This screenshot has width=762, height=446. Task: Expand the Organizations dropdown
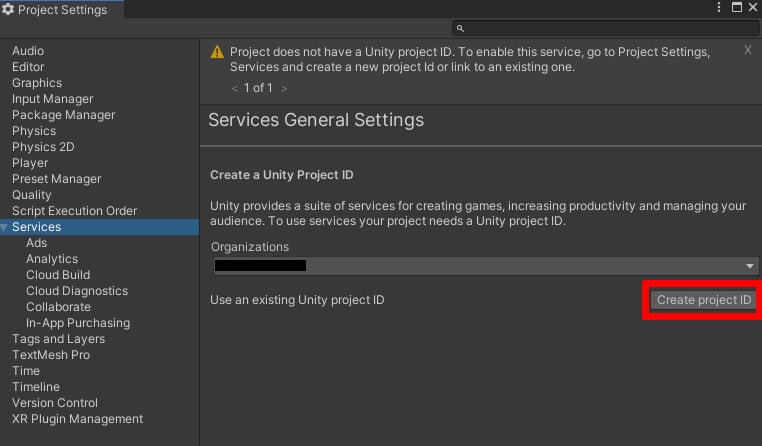[x=485, y=266]
